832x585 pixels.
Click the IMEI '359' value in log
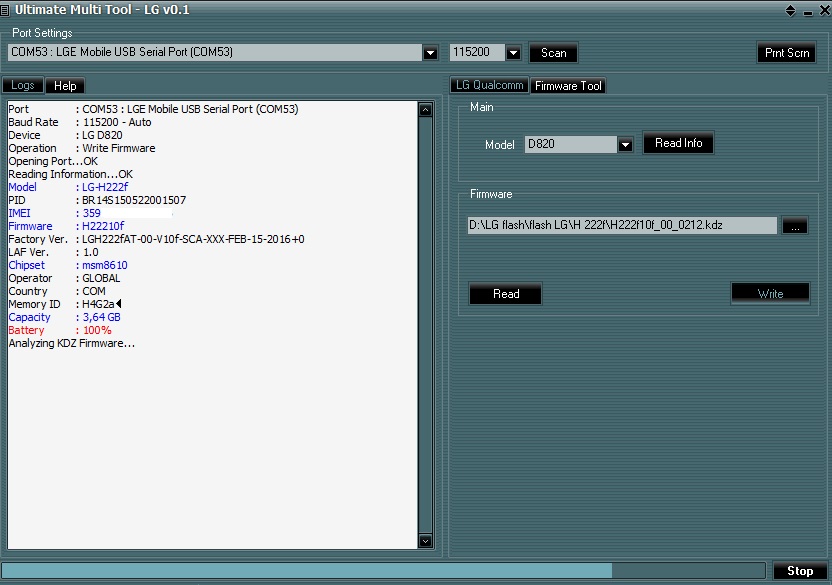(x=91, y=213)
